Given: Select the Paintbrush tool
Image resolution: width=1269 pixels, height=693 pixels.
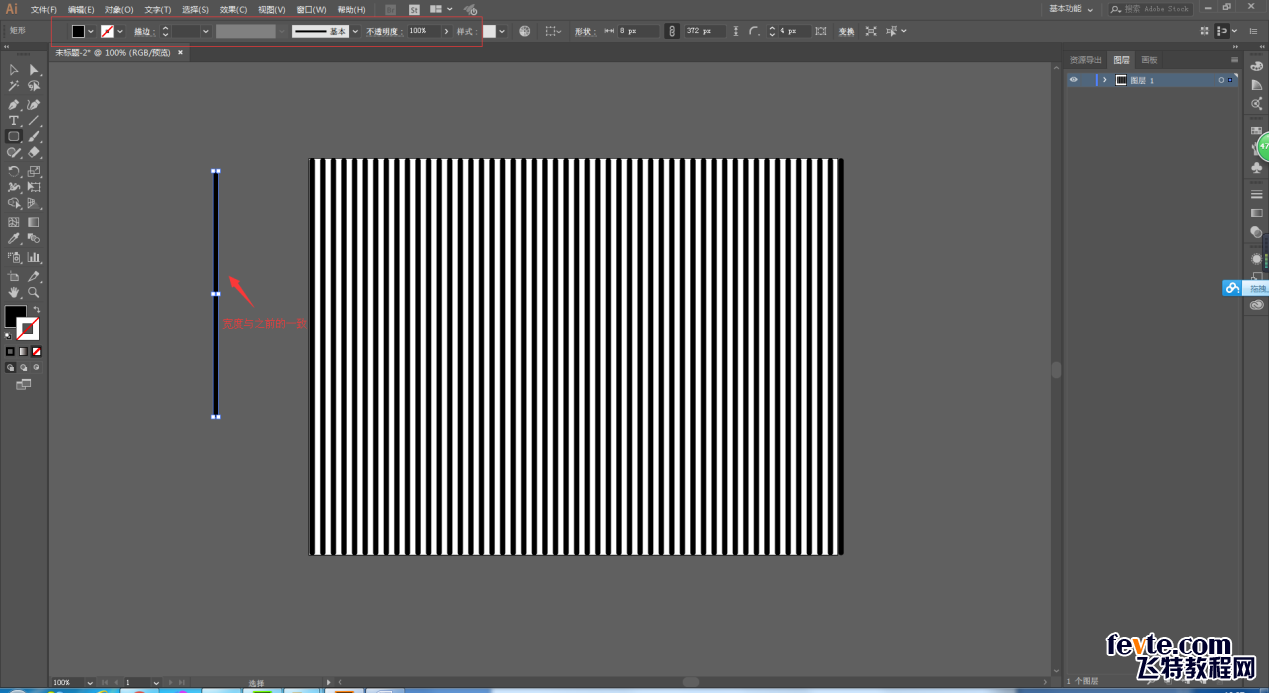Looking at the screenshot, I should (34, 136).
